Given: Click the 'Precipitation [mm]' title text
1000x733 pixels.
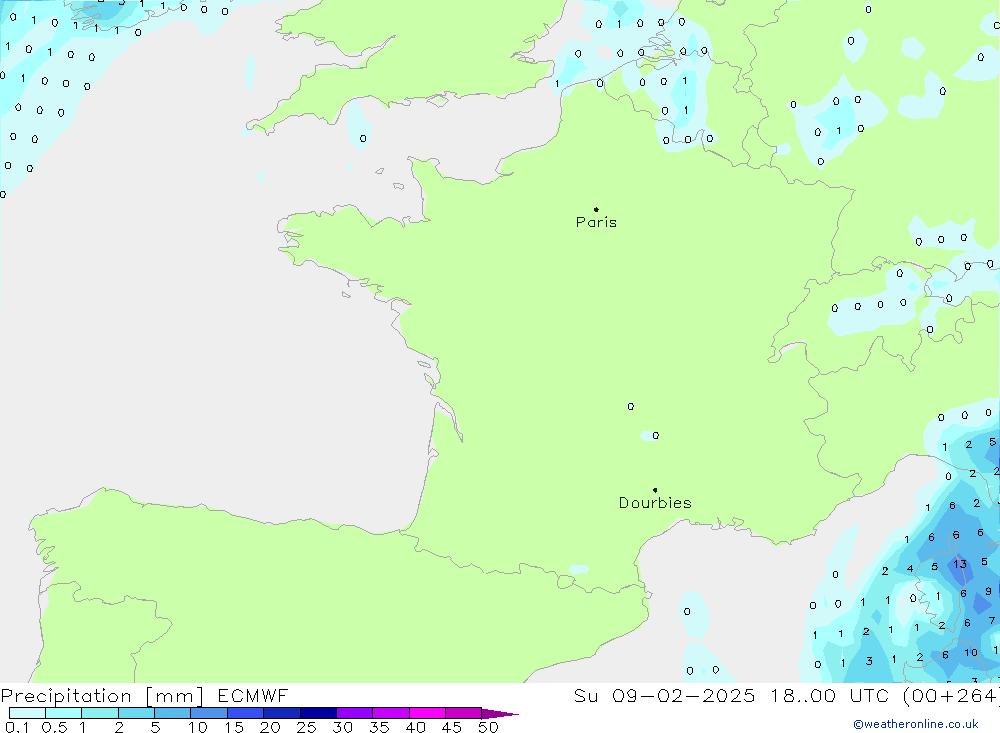Looking at the screenshot, I should pyautogui.click(x=102, y=696).
